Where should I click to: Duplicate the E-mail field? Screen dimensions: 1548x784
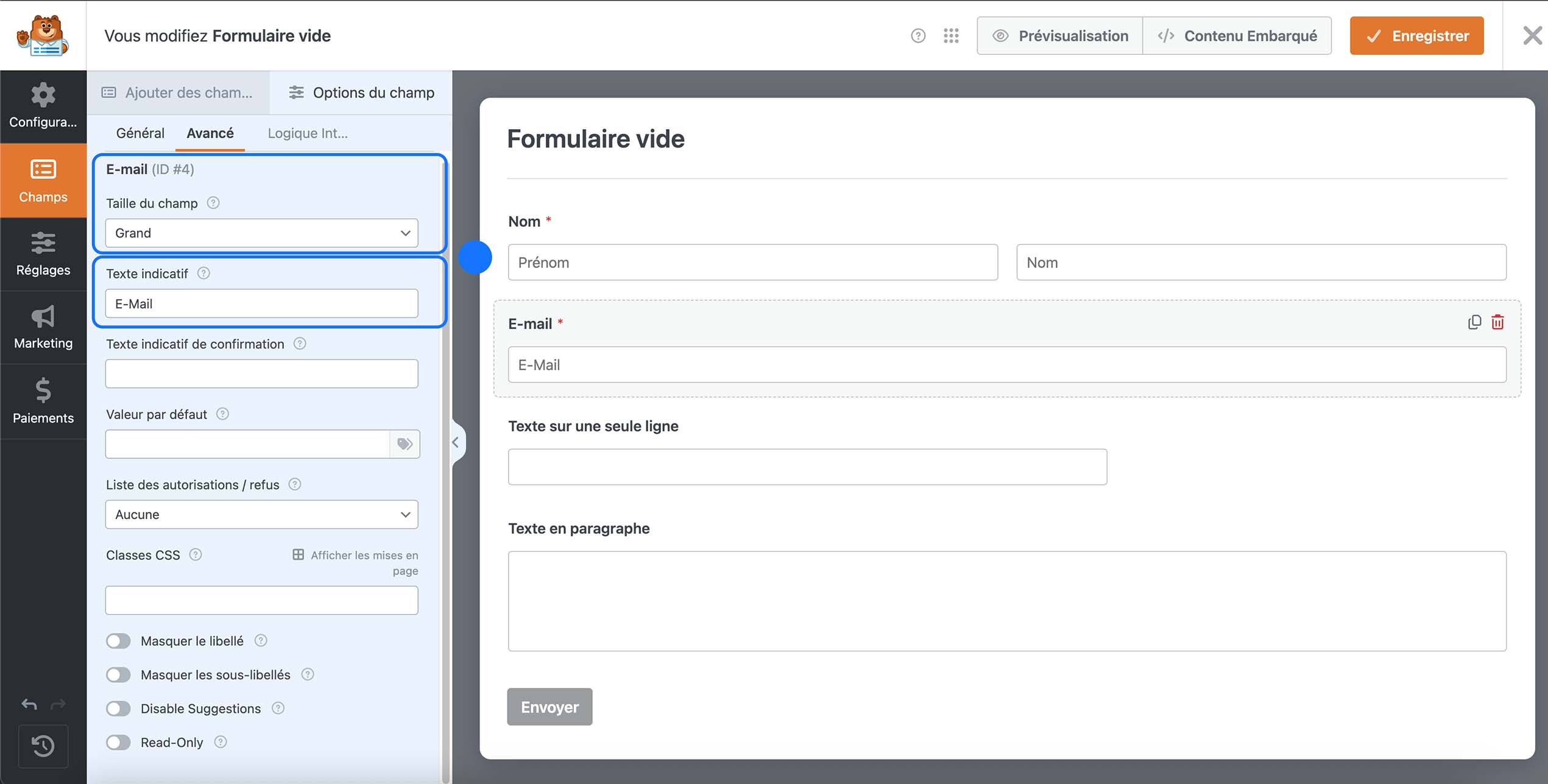pyautogui.click(x=1474, y=322)
